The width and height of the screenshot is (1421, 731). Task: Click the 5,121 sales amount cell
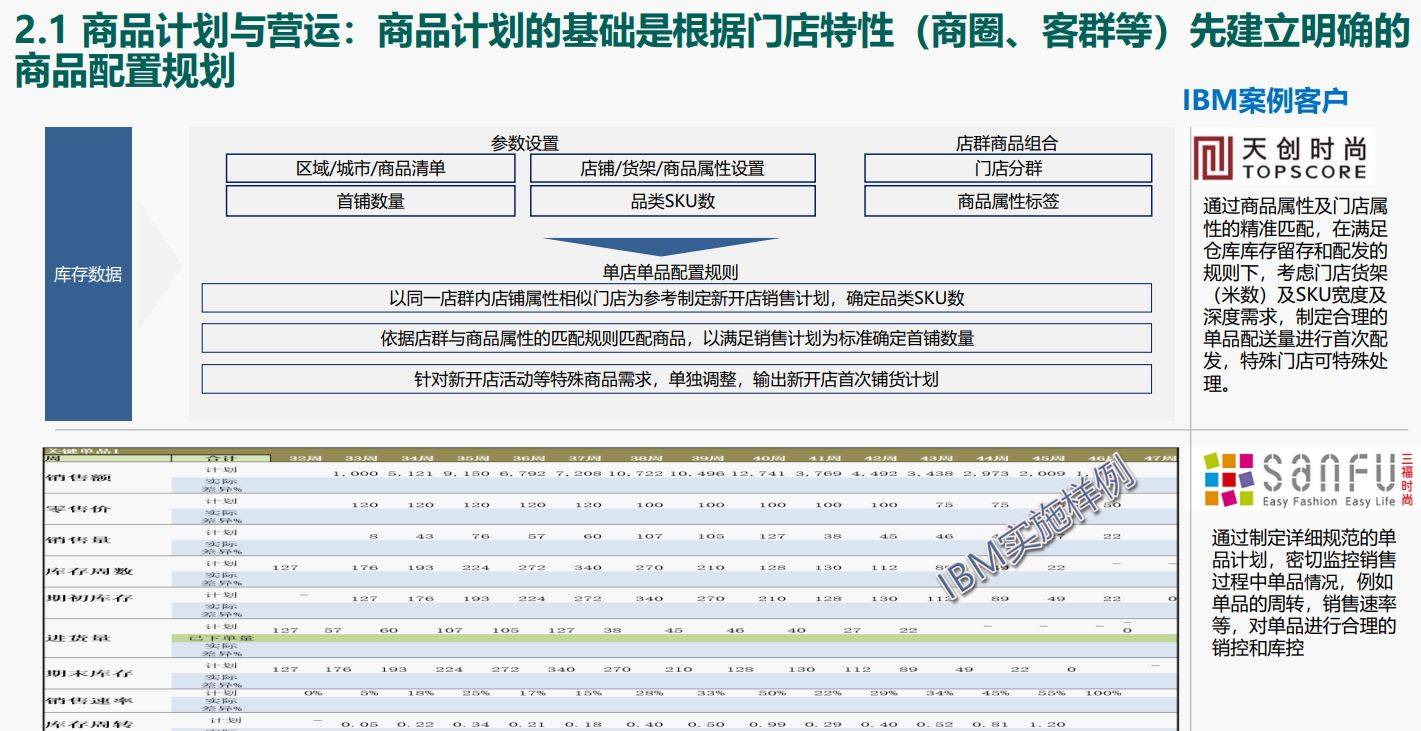pos(411,473)
